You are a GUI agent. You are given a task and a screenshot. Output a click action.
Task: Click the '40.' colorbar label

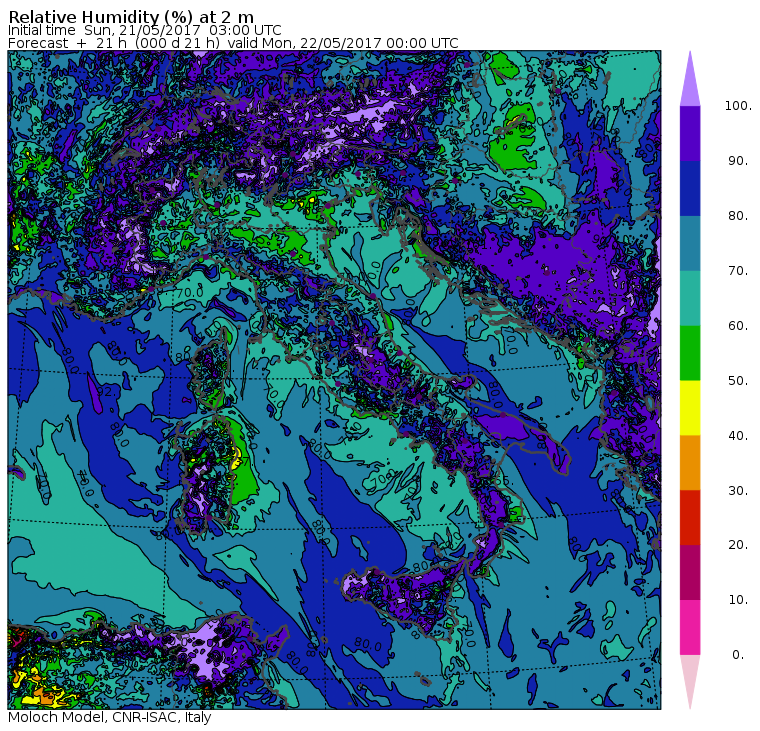coord(738,435)
